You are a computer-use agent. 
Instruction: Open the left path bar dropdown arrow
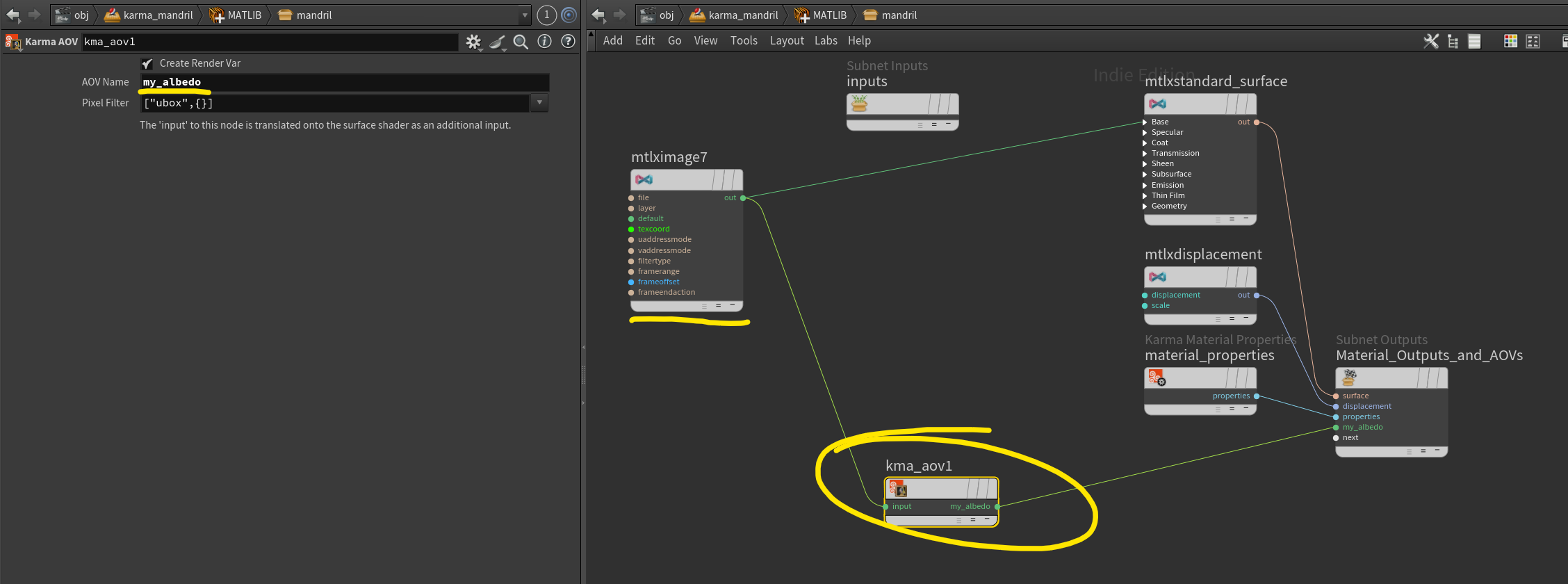pos(525,15)
